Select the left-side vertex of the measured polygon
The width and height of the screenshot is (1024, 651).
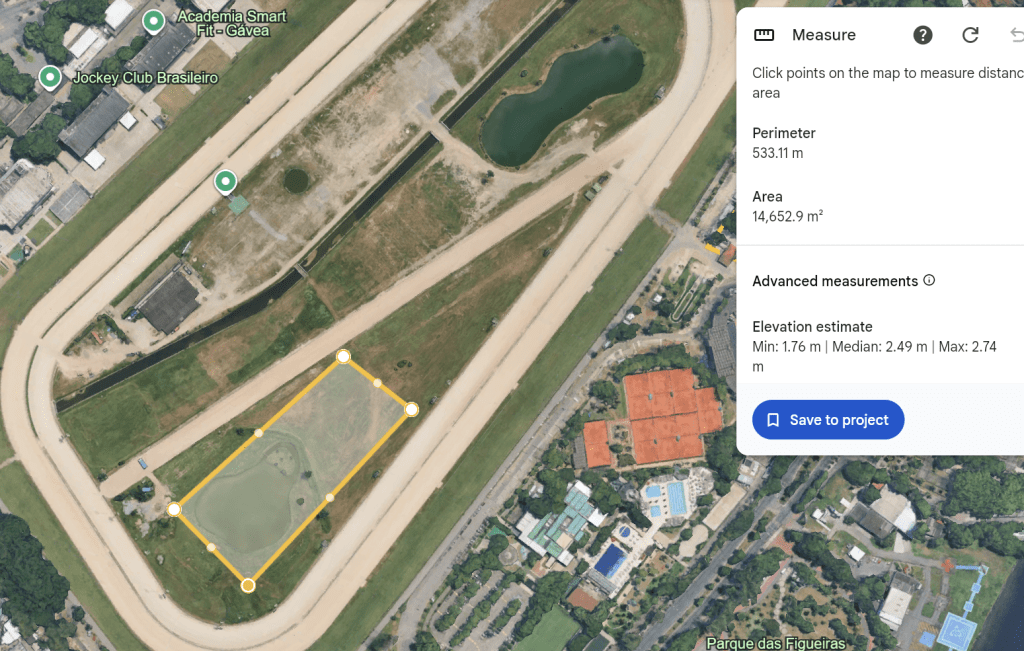[174, 509]
